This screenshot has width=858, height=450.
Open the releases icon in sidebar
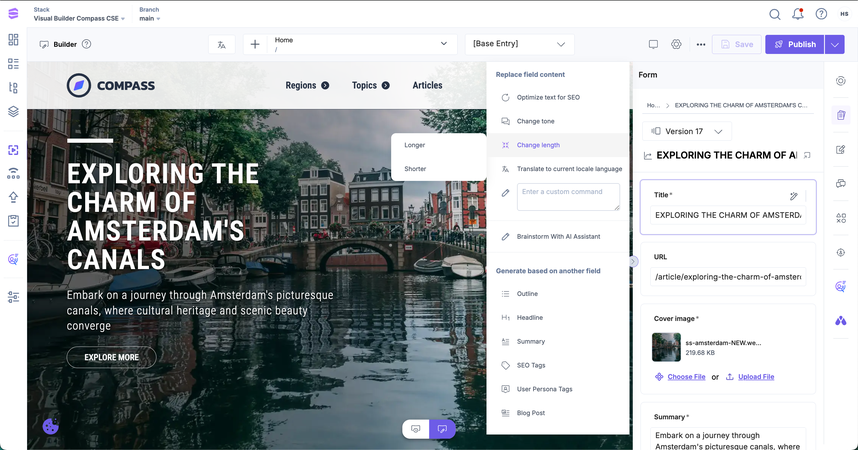pyautogui.click(x=13, y=174)
